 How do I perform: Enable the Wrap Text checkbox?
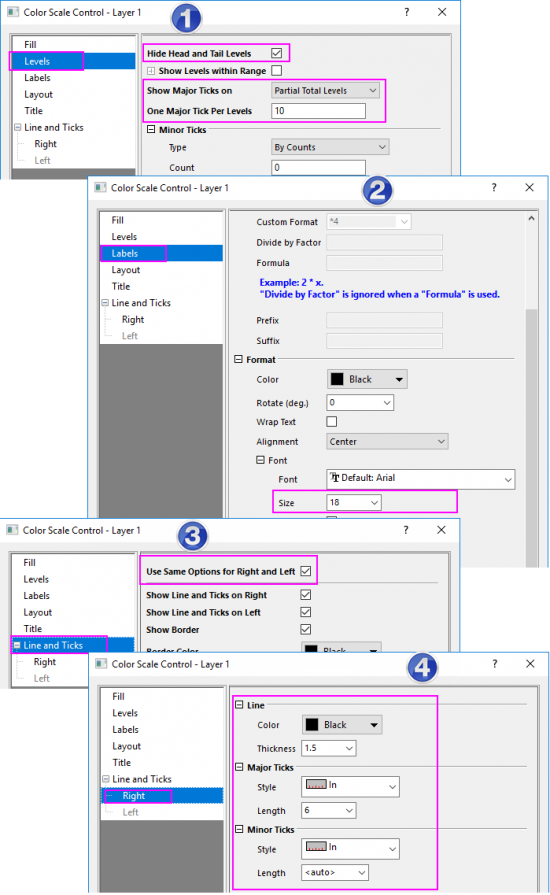tap(331, 421)
